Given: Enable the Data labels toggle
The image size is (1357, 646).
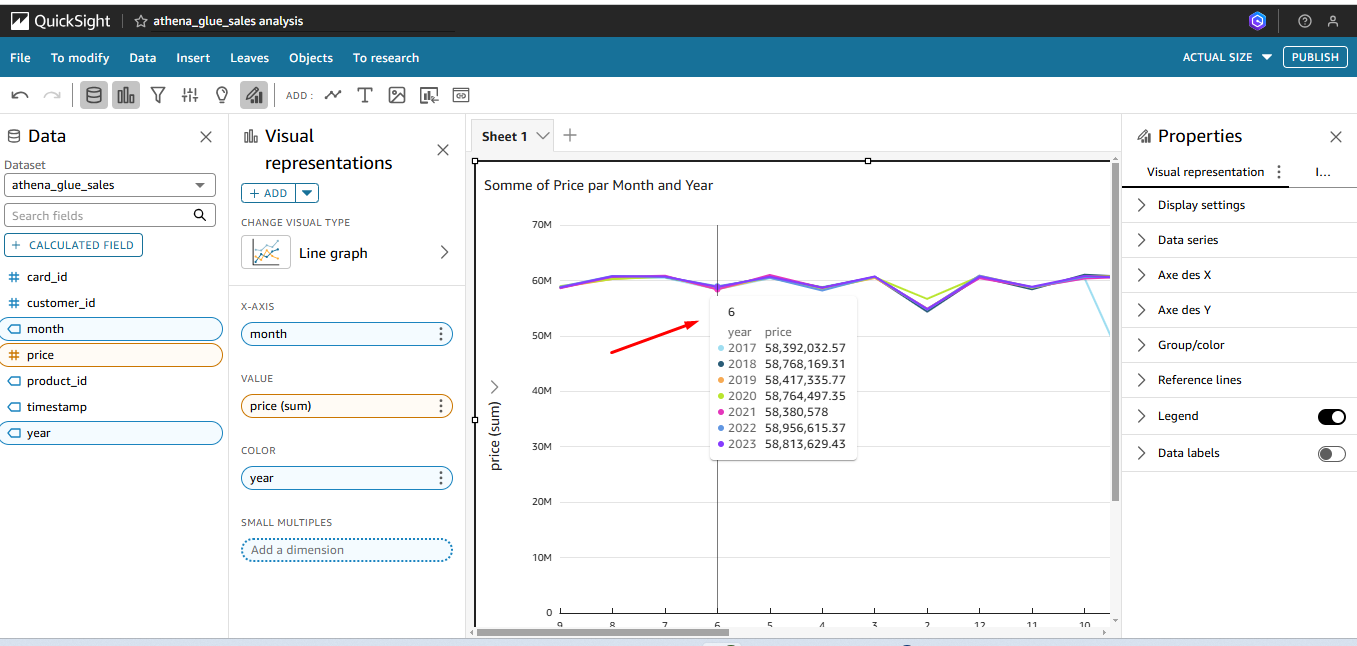Looking at the screenshot, I should pyautogui.click(x=1331, y=454).
